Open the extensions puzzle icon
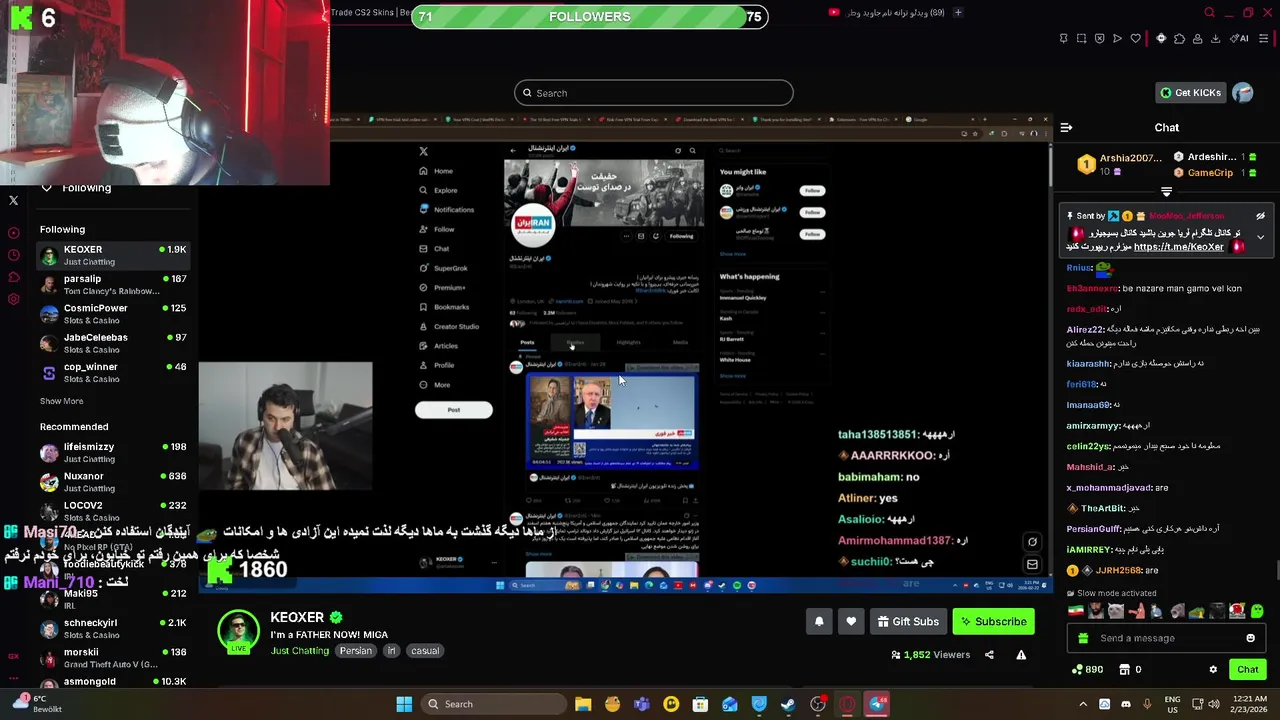Viewport: 1280px width, 720px height. coord(1179,39)
